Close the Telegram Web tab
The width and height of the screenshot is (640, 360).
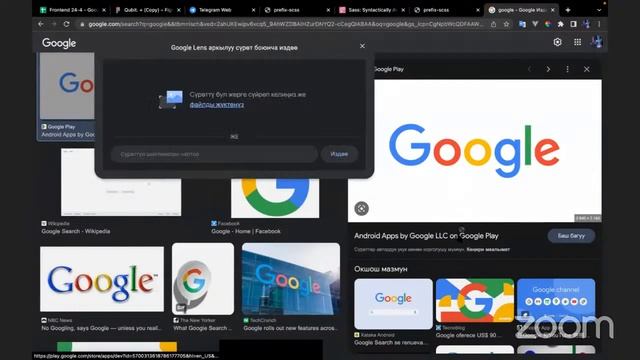coord(253,10)
